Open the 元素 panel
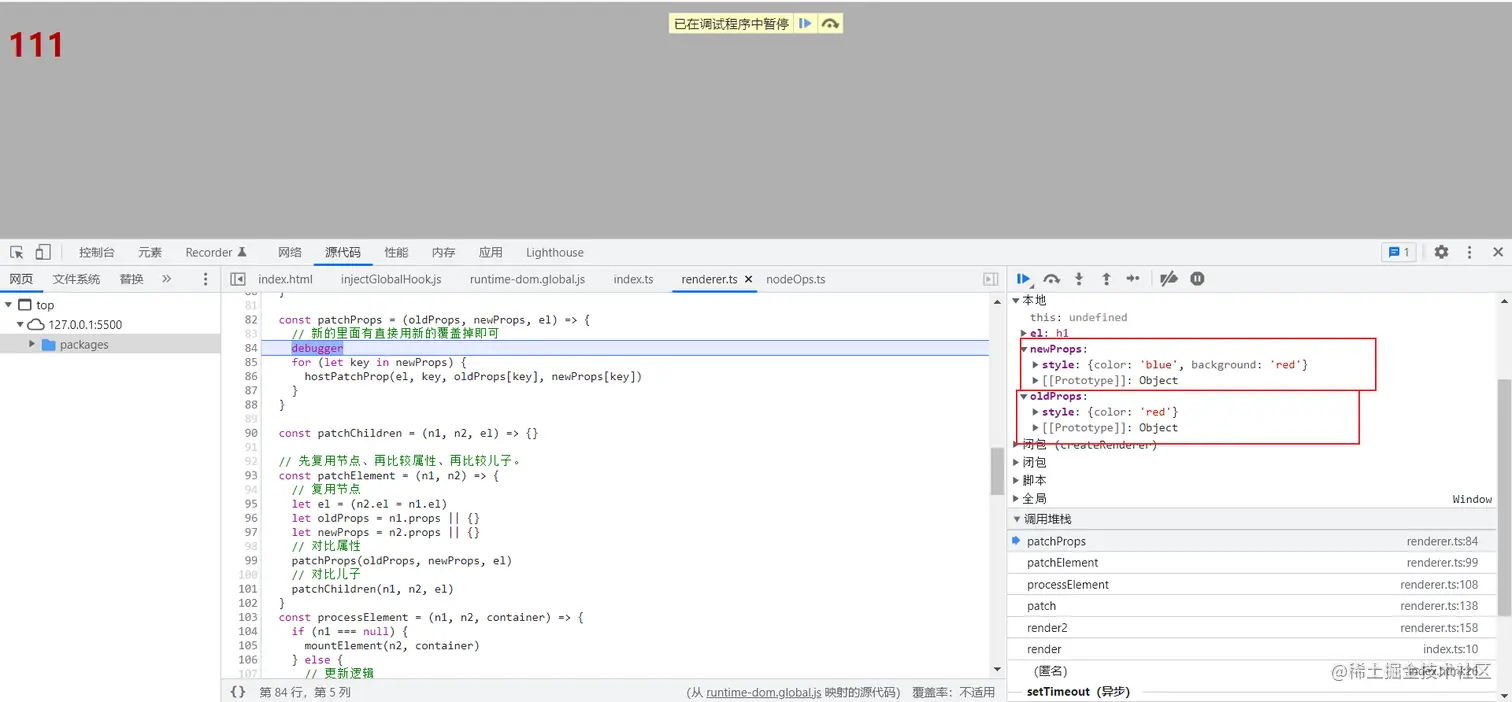Screen dimensions: 1512x702 pyautogui.click(x=150, y=252)
